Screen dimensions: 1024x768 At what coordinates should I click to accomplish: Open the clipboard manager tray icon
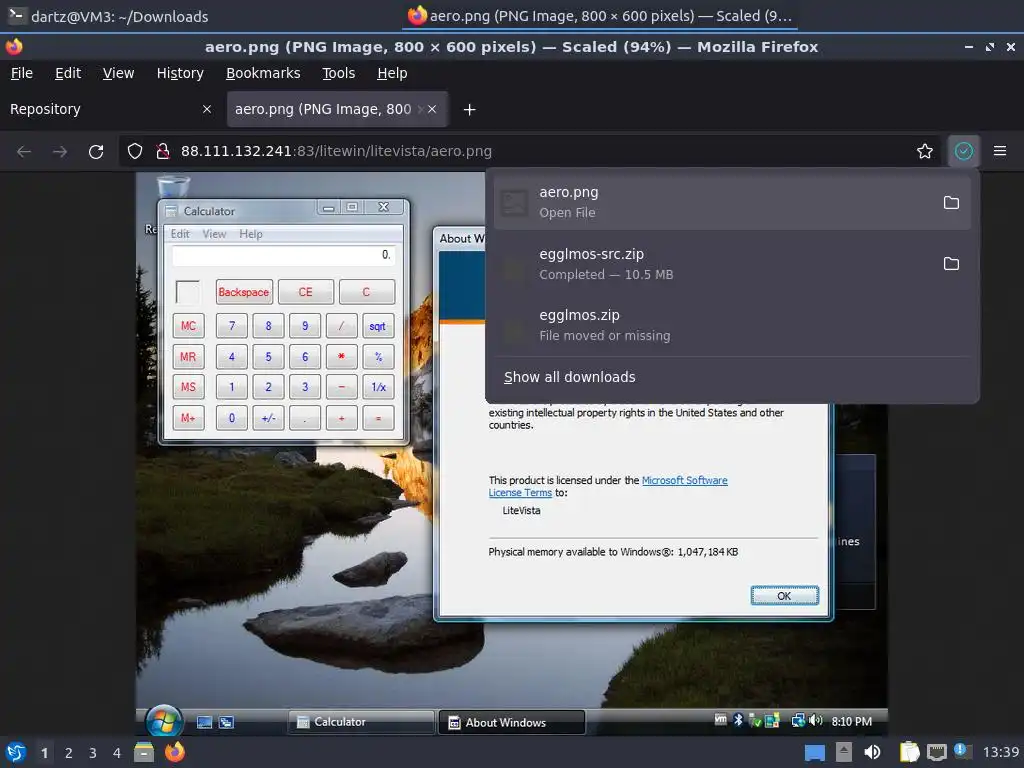[x=908, y=752]
